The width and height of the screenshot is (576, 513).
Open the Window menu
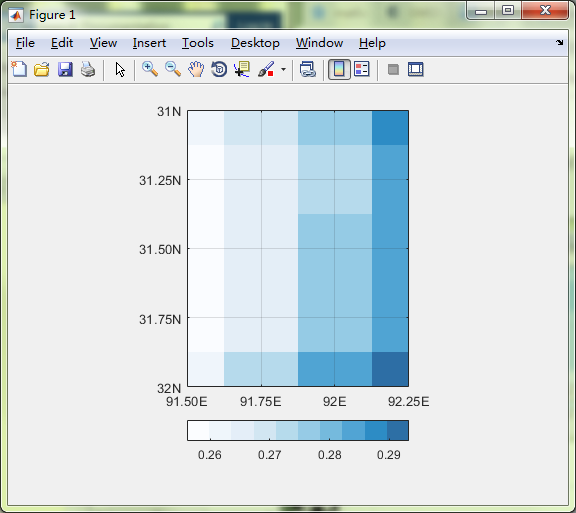point(320,43)
